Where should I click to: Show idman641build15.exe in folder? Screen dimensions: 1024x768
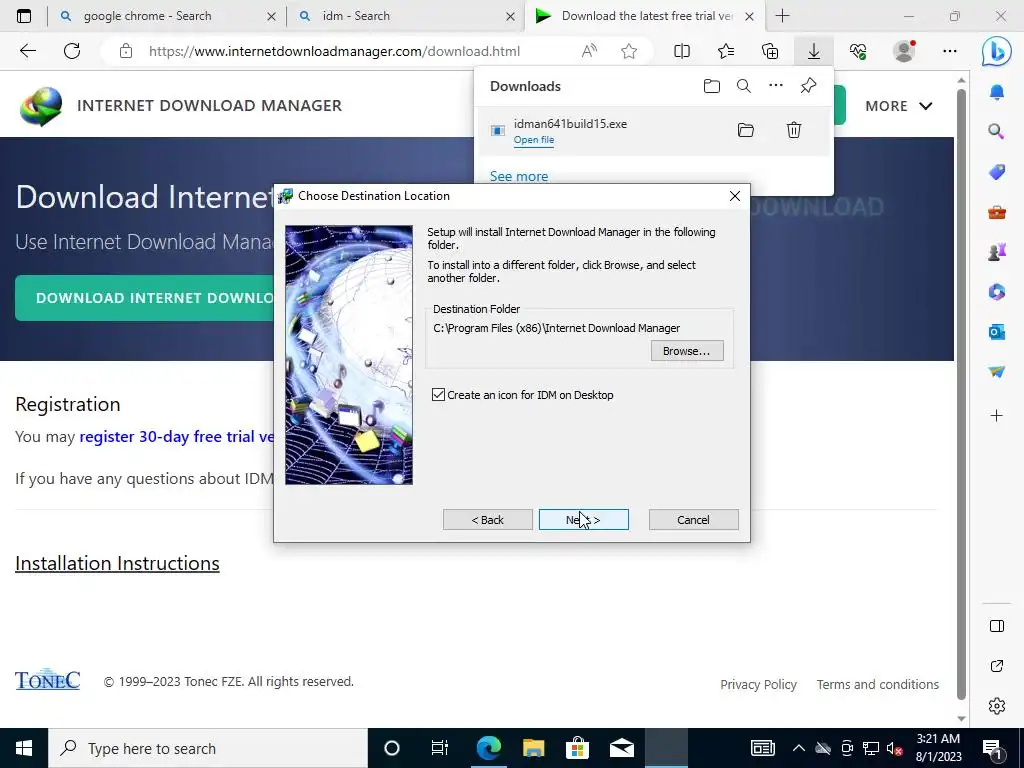click(745, 130)
